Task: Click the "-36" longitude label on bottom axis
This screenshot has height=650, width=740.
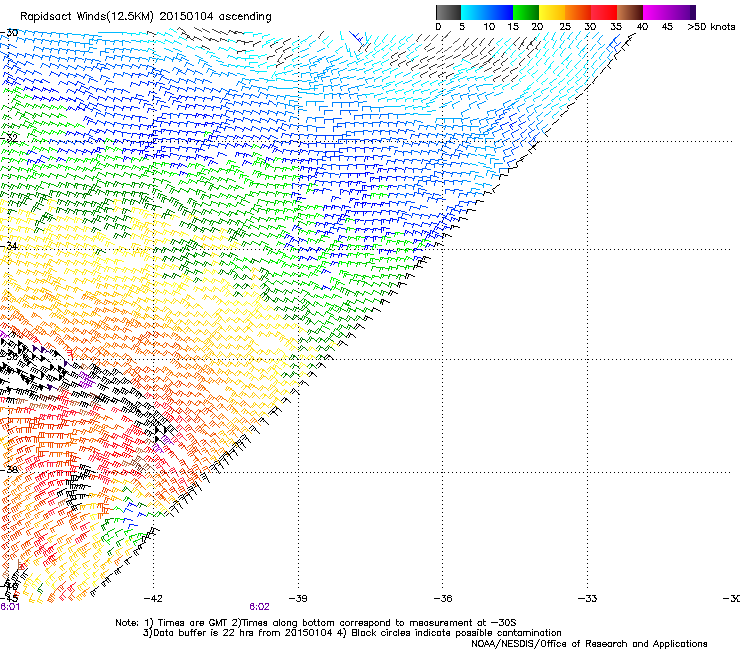Action: 443,599
